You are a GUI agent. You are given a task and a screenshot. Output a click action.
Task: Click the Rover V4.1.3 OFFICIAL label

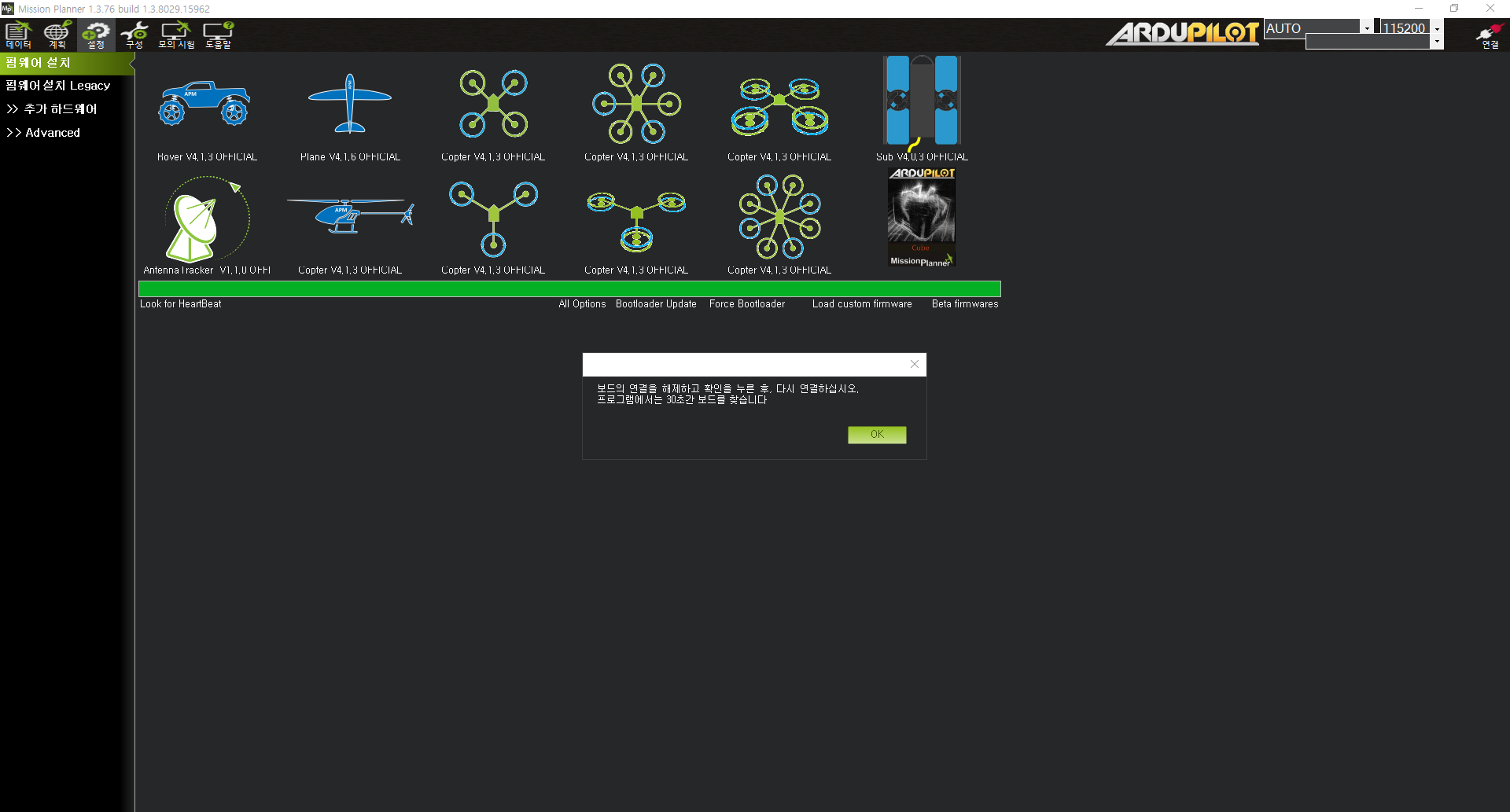[207, 157]
